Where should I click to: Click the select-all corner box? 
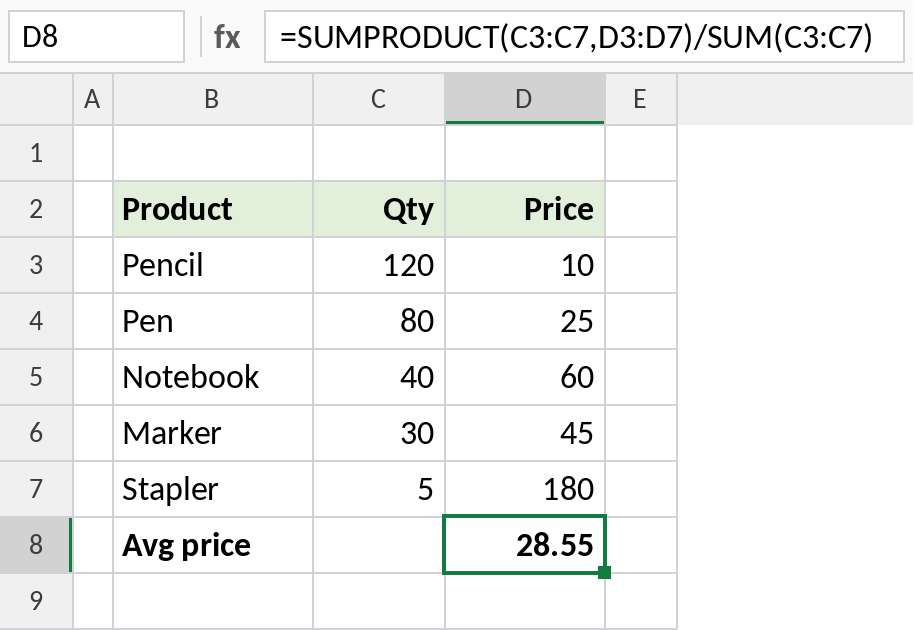[x=36, y=99]
